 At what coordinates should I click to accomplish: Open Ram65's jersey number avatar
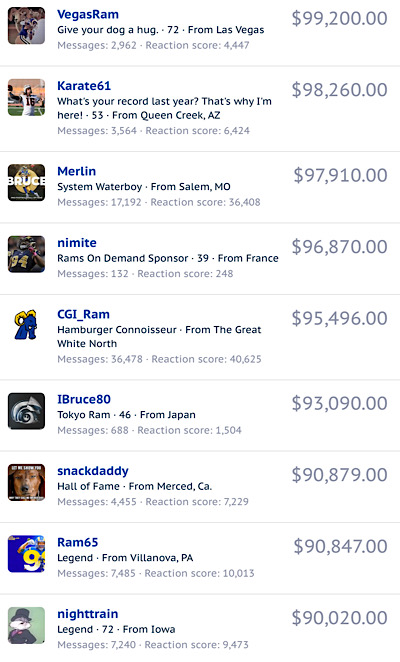point(26,553)
